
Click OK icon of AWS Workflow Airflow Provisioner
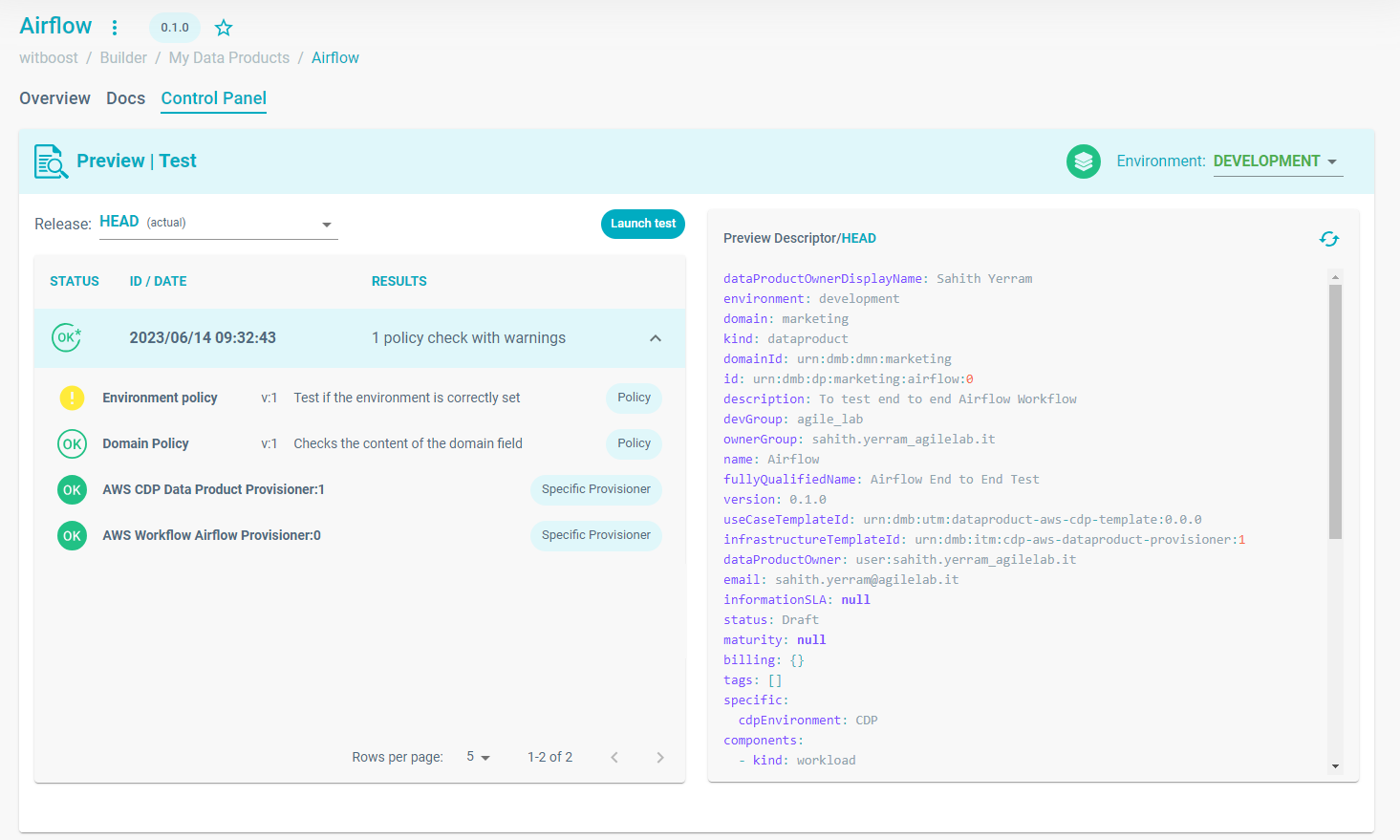72,535
